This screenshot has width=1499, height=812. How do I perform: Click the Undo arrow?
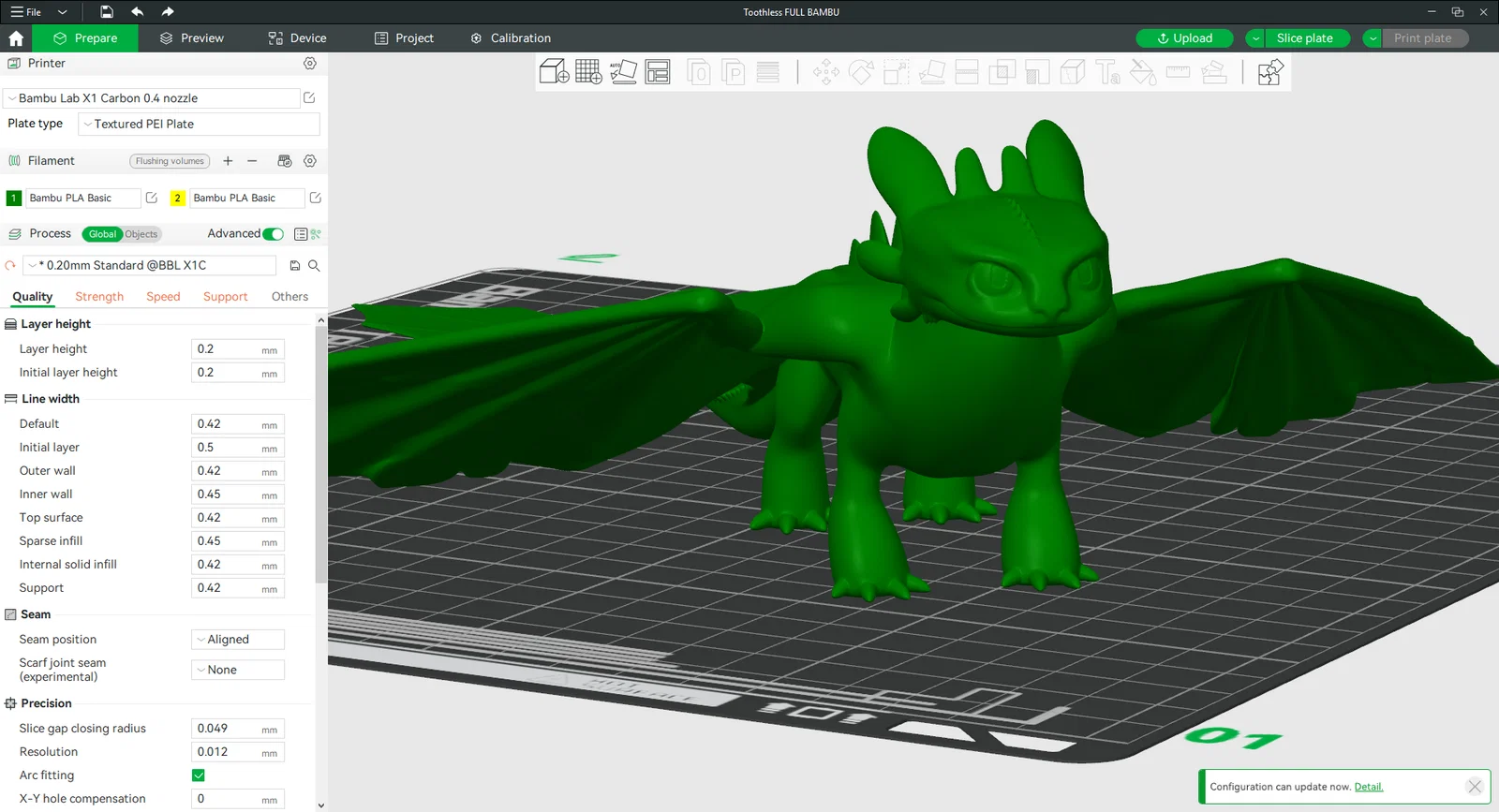pos(138,12)
